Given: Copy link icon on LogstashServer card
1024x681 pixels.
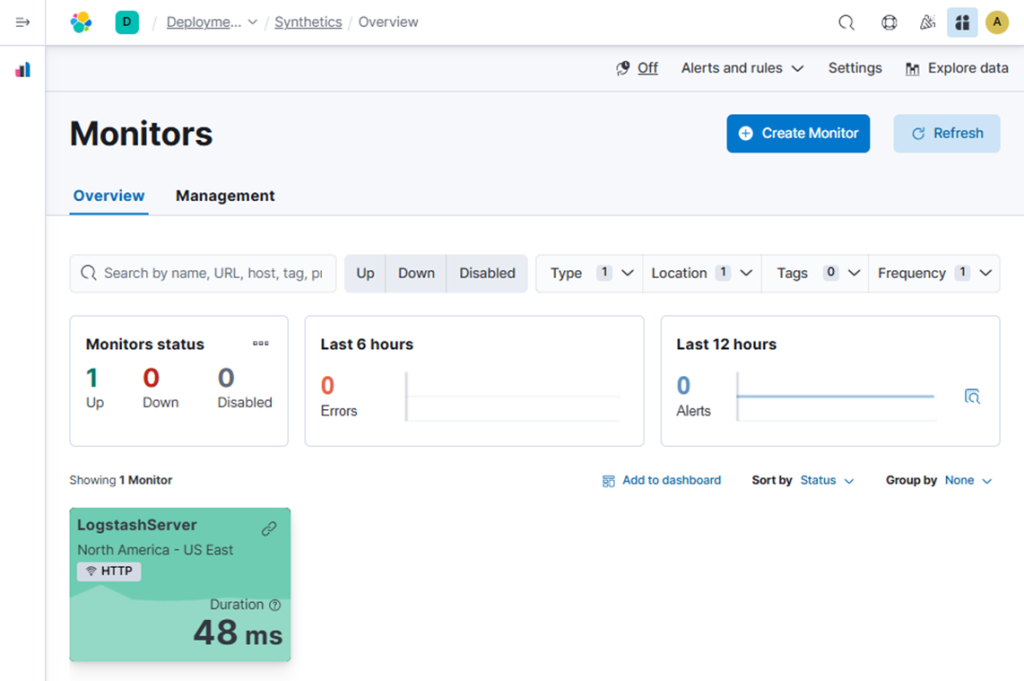Looking at the screenshot, I should tap(269, 529).
